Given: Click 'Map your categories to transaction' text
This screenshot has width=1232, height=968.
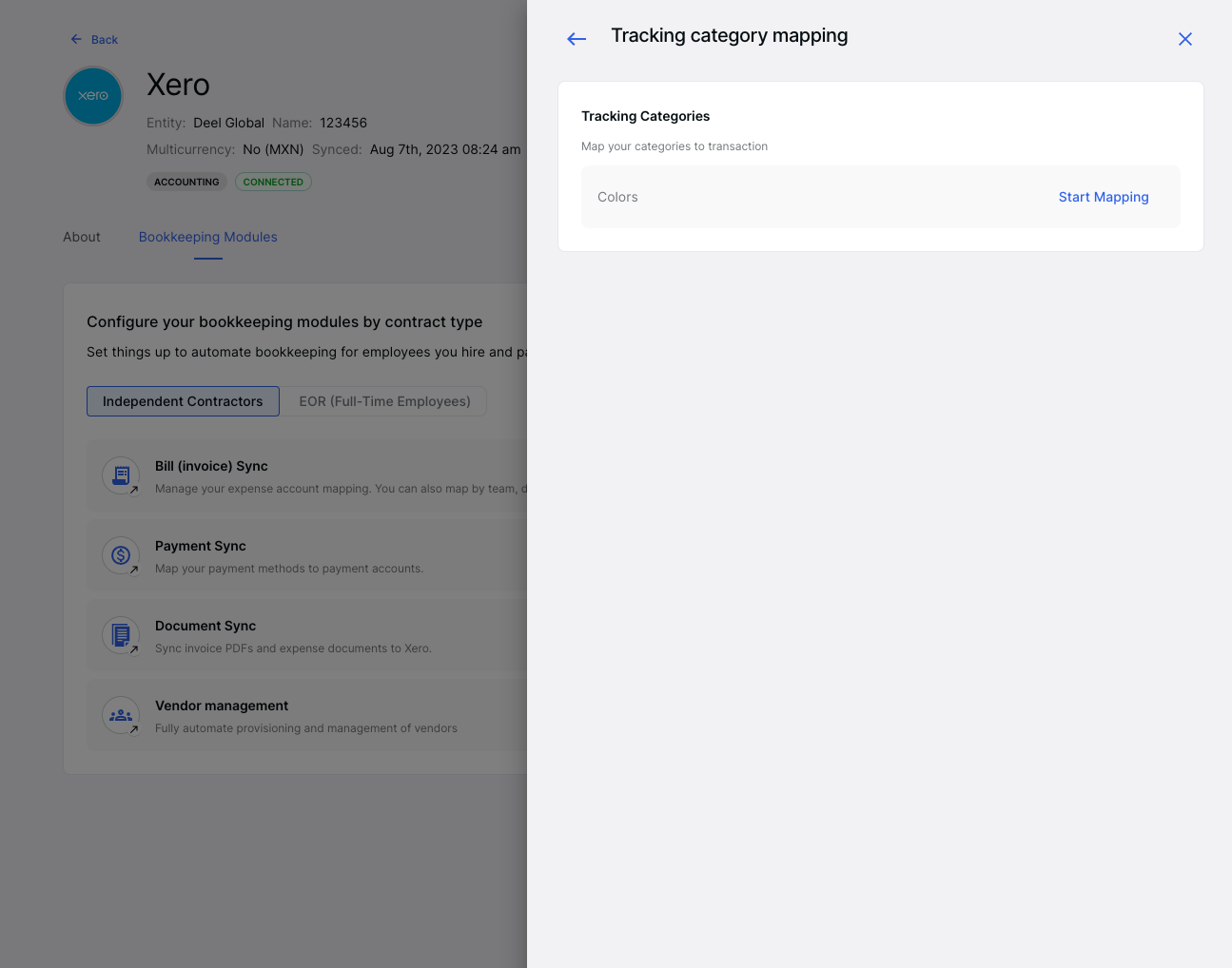Looking at the screenshot, I should 675,146.
